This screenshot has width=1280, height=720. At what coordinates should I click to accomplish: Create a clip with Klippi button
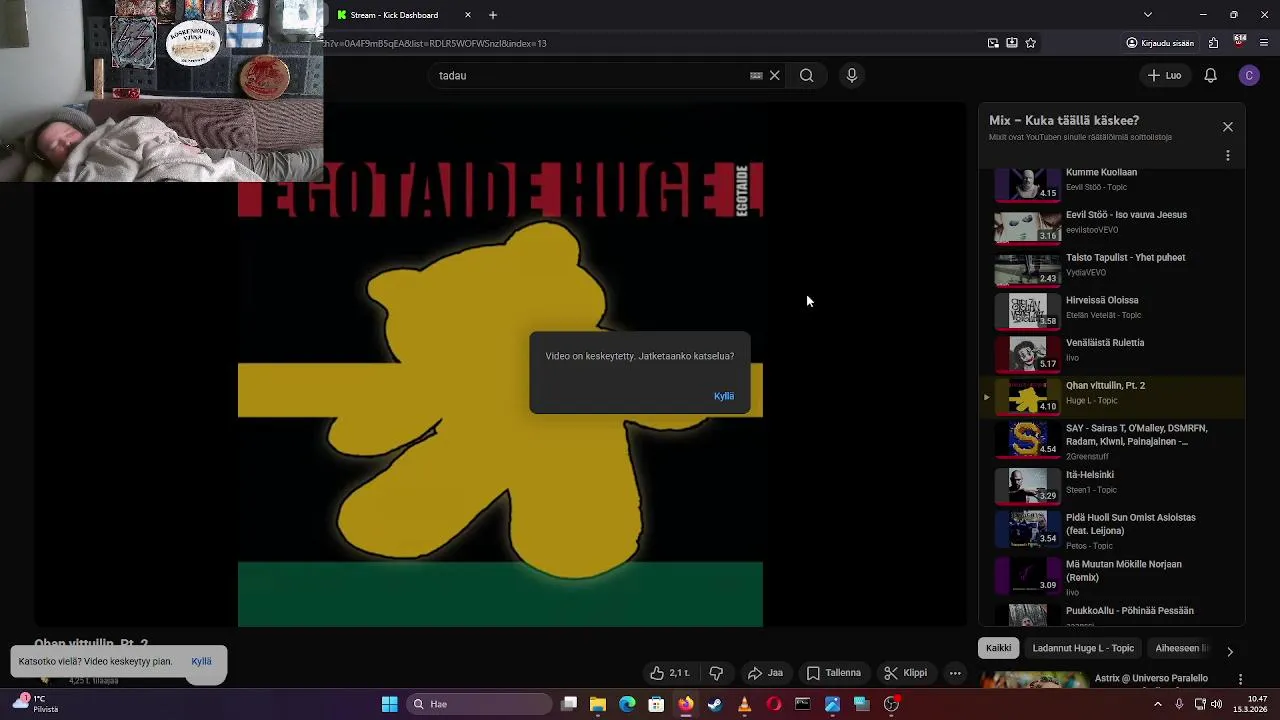point(906,673)
